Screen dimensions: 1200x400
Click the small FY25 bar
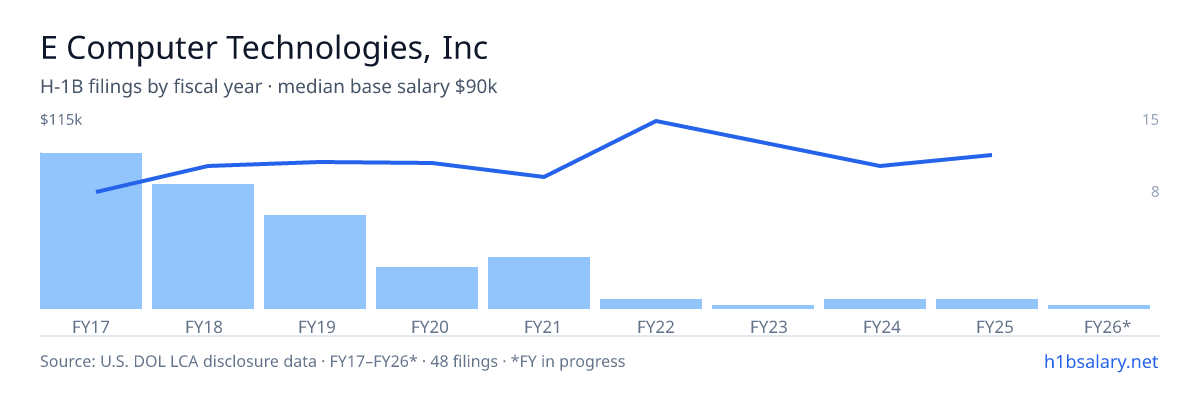pos(987,304)
